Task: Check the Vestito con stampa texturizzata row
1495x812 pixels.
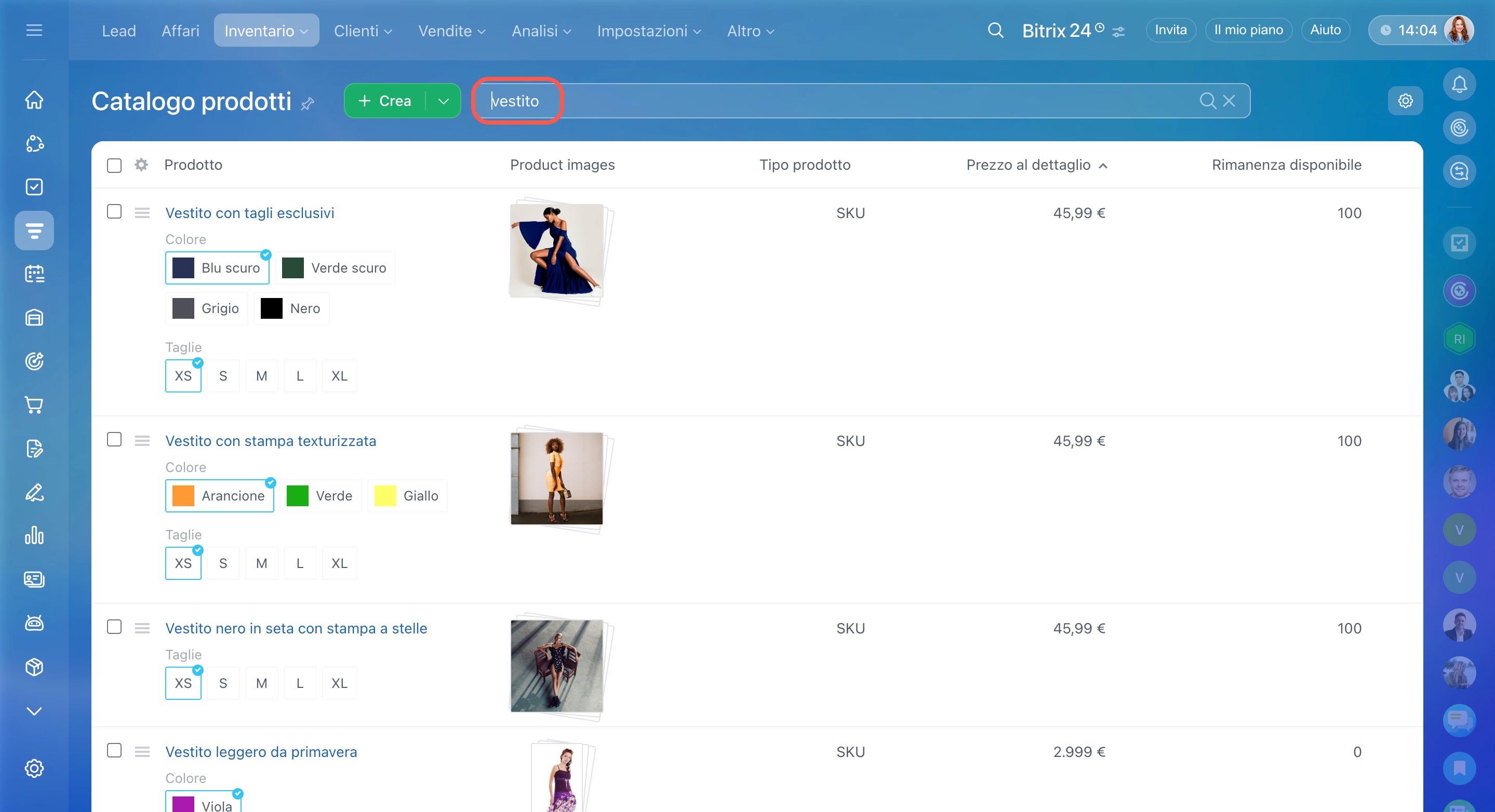Action: (x=114, y=440)
